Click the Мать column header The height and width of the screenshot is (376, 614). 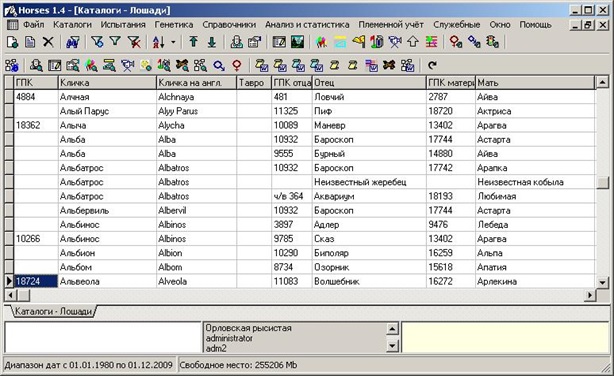(x=535, y=83)
